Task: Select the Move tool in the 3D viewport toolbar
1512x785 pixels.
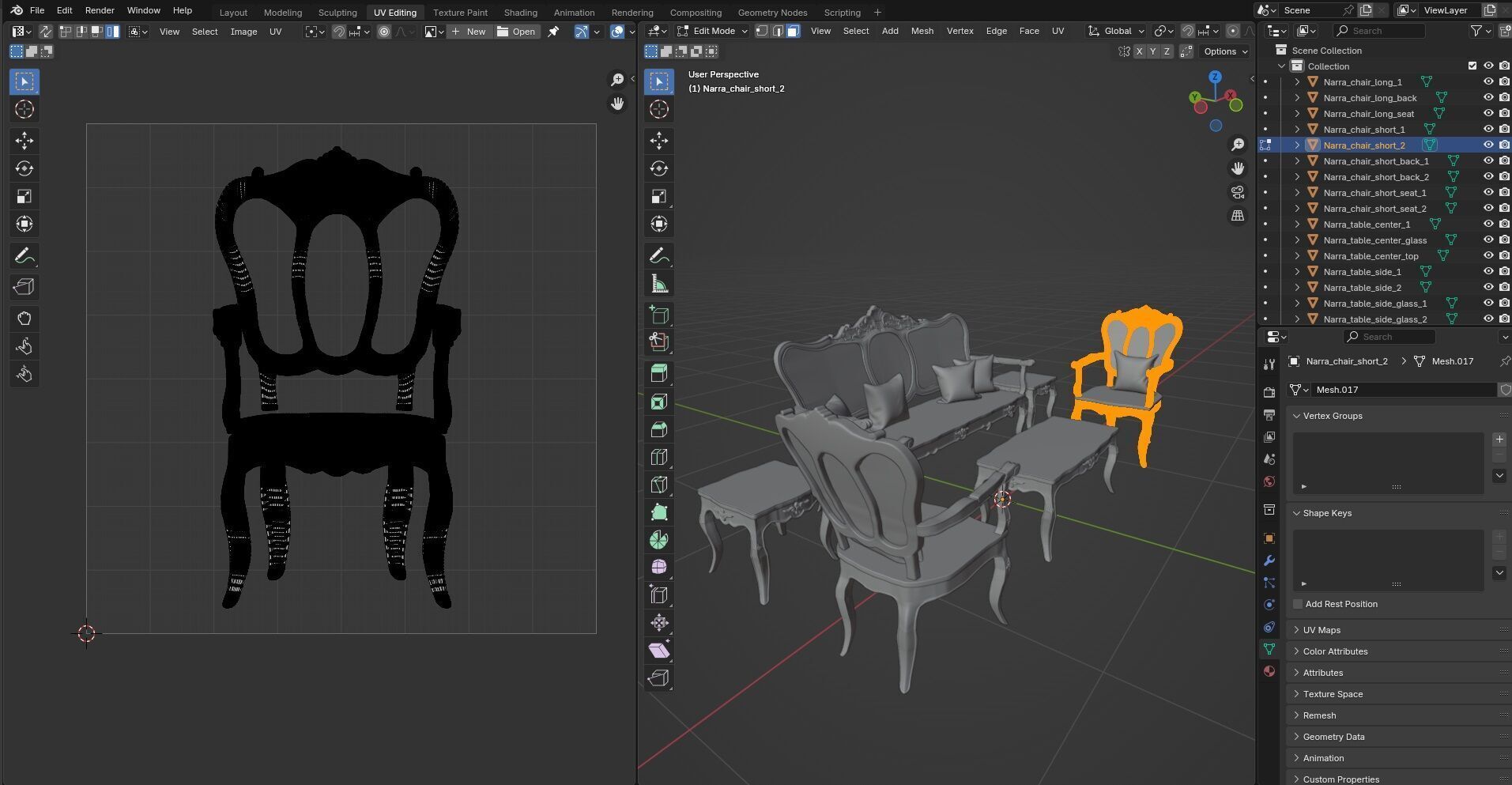Action: click(659, 141)
